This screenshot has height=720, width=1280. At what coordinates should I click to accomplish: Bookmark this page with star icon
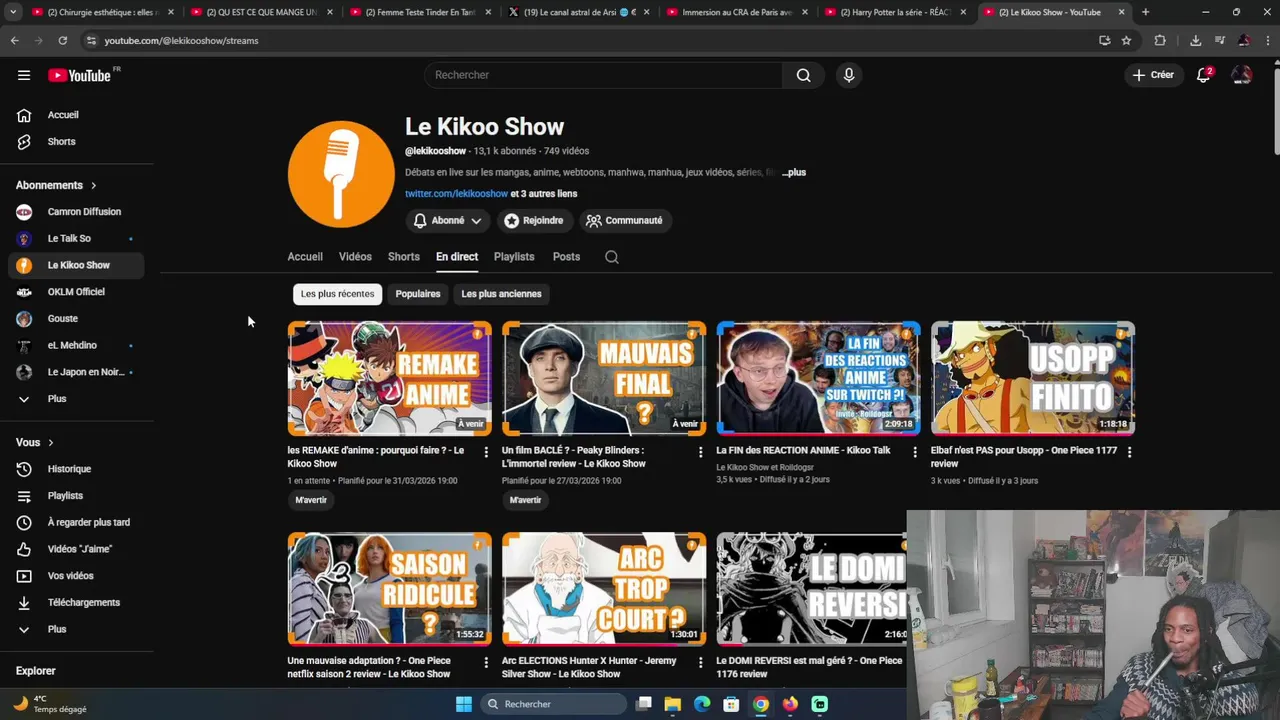click(x=1126, y=40)
